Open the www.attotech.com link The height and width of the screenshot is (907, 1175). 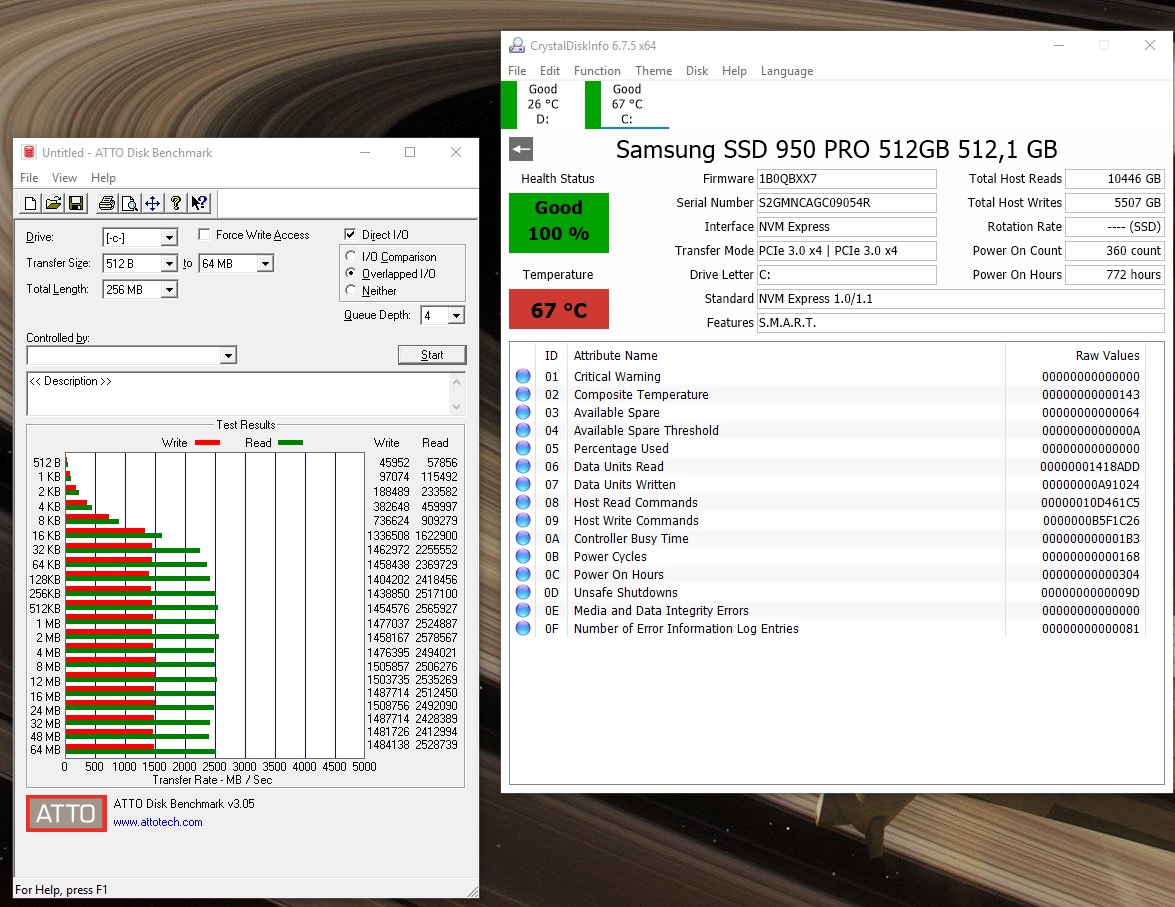(x=158, y=822)
